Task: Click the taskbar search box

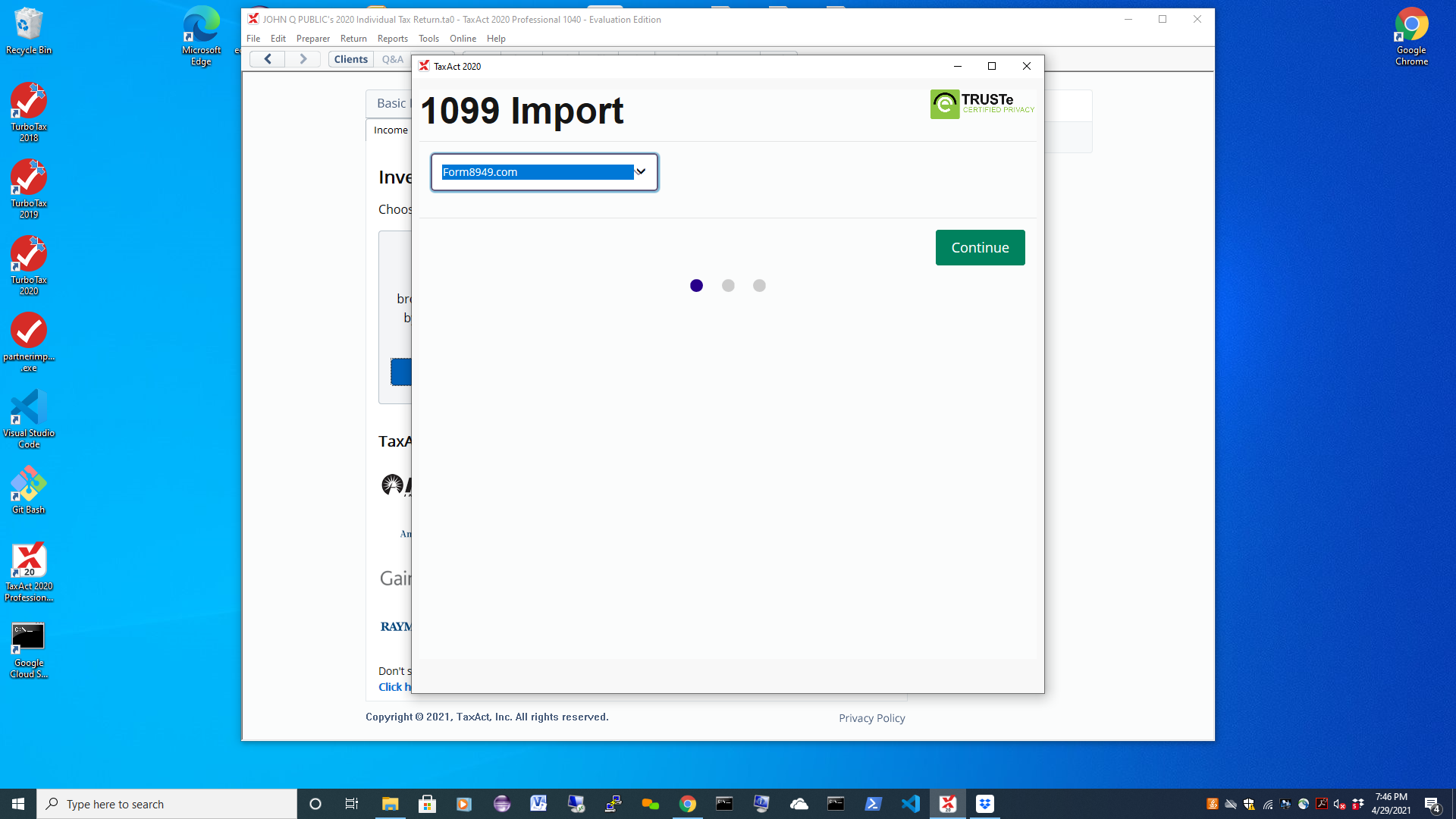Action: 167,804
